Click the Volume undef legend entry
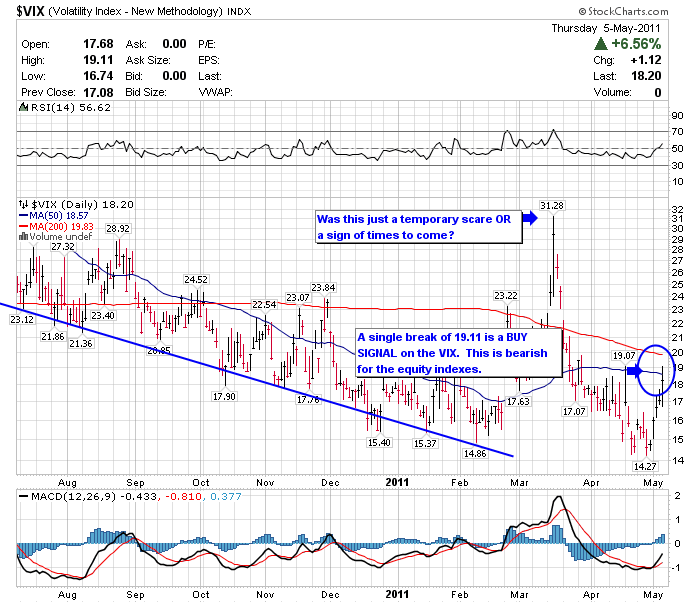The width and height of the screenshot is (700, 603). point(61,237)
